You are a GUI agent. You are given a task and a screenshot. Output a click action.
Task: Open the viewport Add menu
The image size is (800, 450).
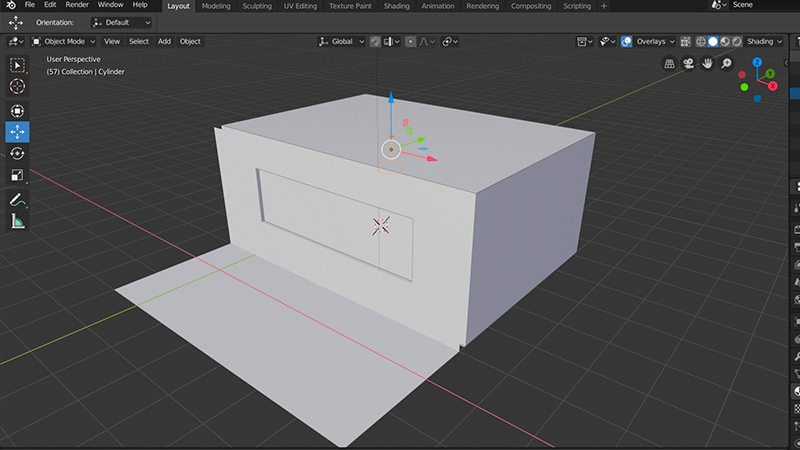coord(164,41)
